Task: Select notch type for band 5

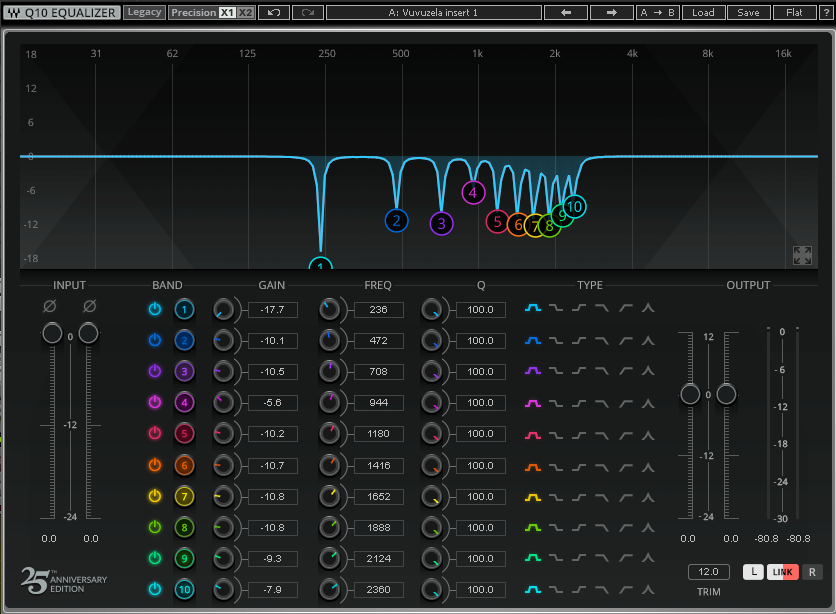Action: (648, 435)
